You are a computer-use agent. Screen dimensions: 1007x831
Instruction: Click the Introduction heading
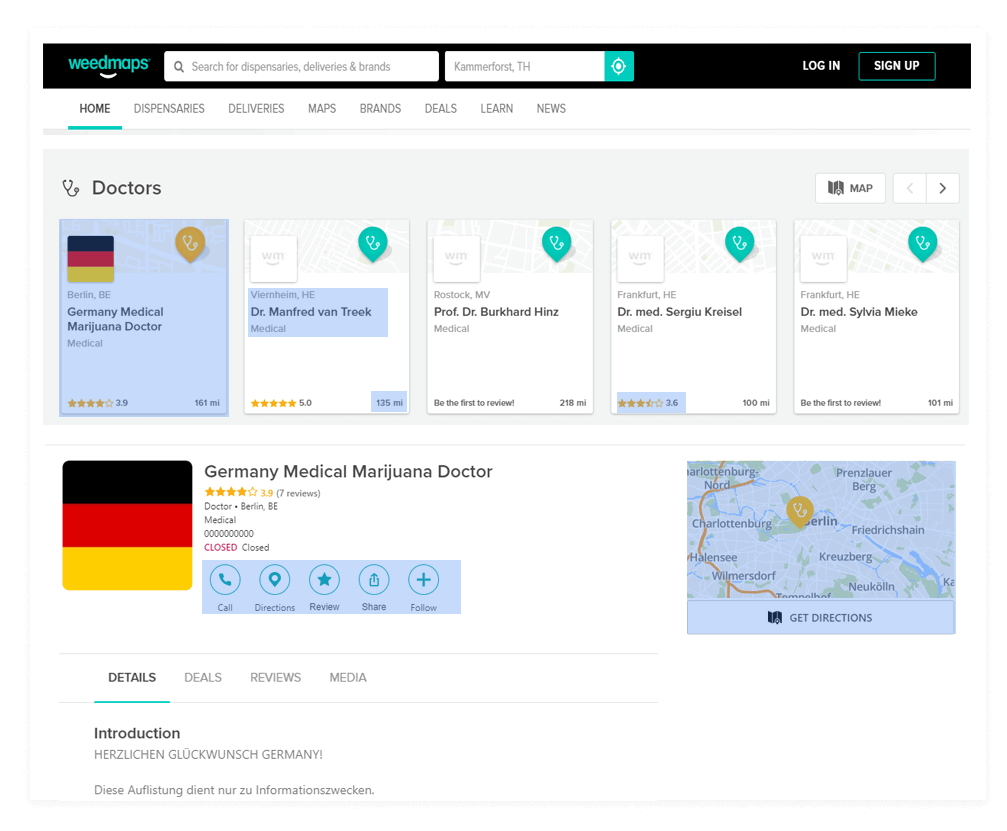(x=137, y=733)
